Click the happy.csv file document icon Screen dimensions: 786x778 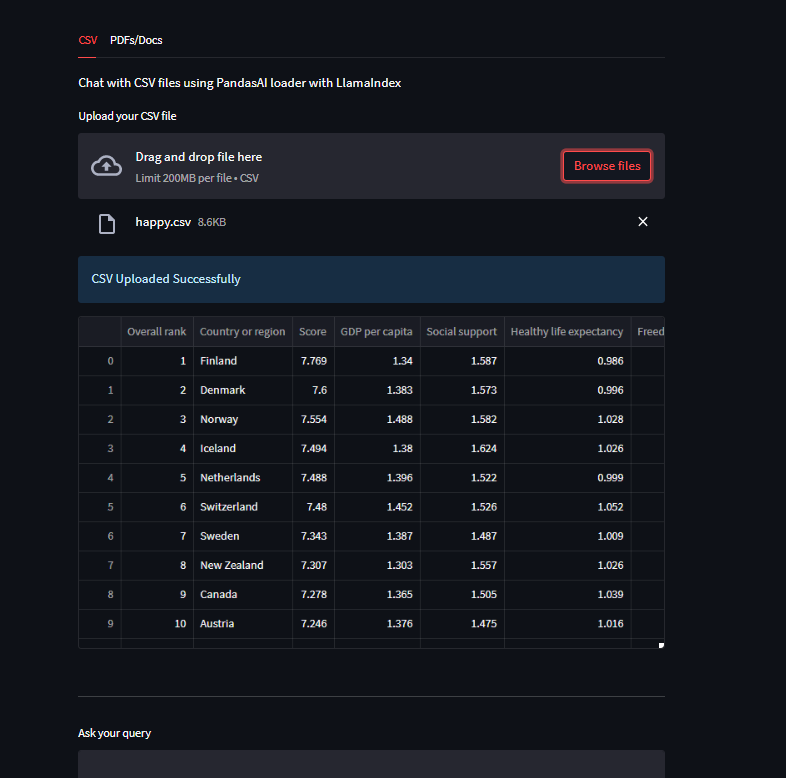coord(107,223)
